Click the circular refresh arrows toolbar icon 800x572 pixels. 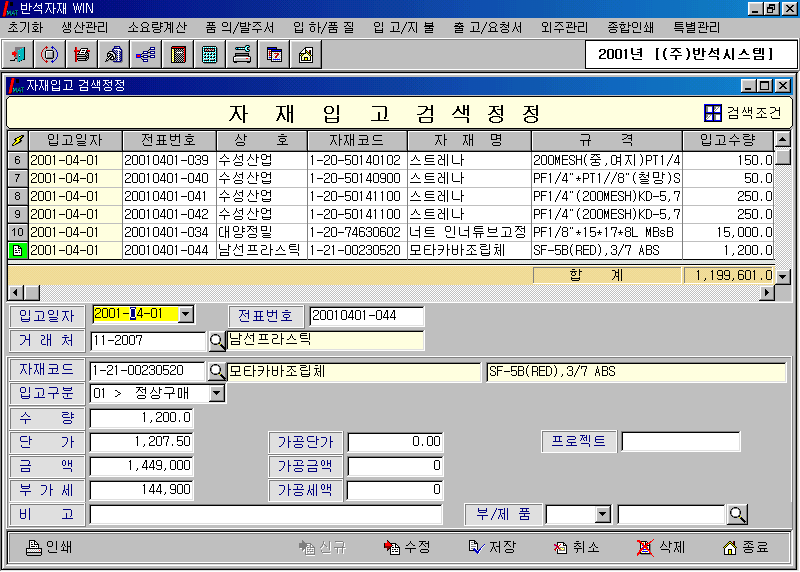(x=50, y=54)
